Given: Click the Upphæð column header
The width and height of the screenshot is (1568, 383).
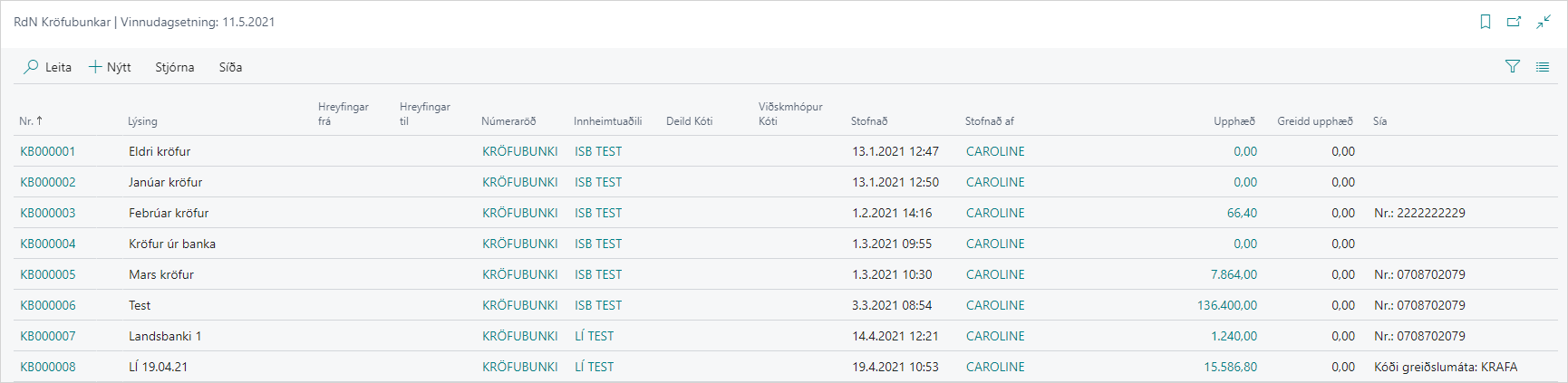Looking at the screenshot, I should 1234,120.
